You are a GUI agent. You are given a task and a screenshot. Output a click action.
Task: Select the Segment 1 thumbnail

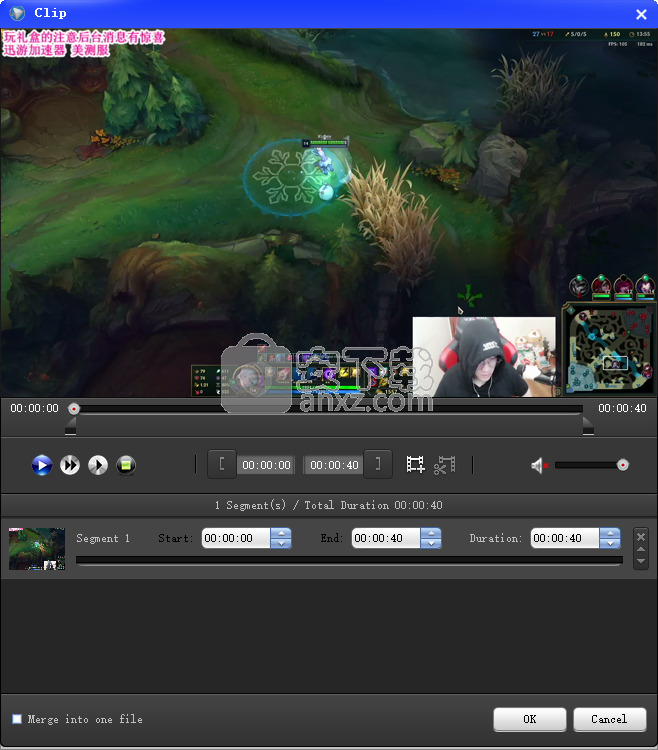click(37, 549)
